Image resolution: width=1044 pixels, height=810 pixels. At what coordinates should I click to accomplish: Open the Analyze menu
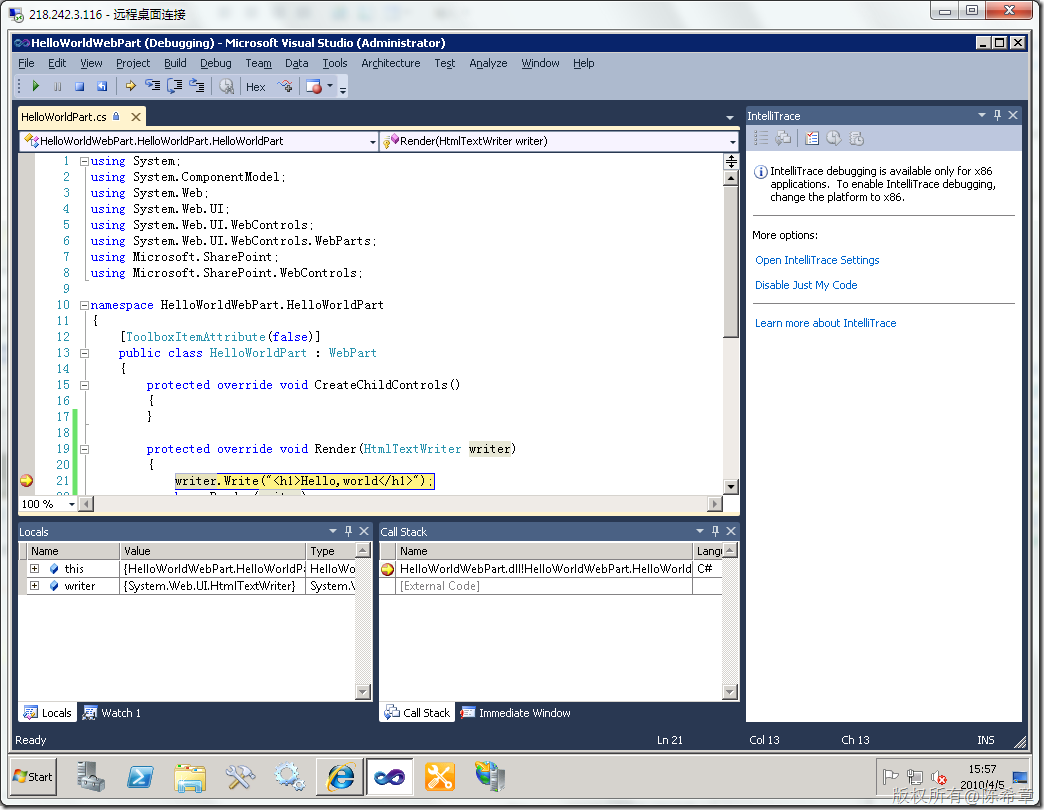point(488,63)
